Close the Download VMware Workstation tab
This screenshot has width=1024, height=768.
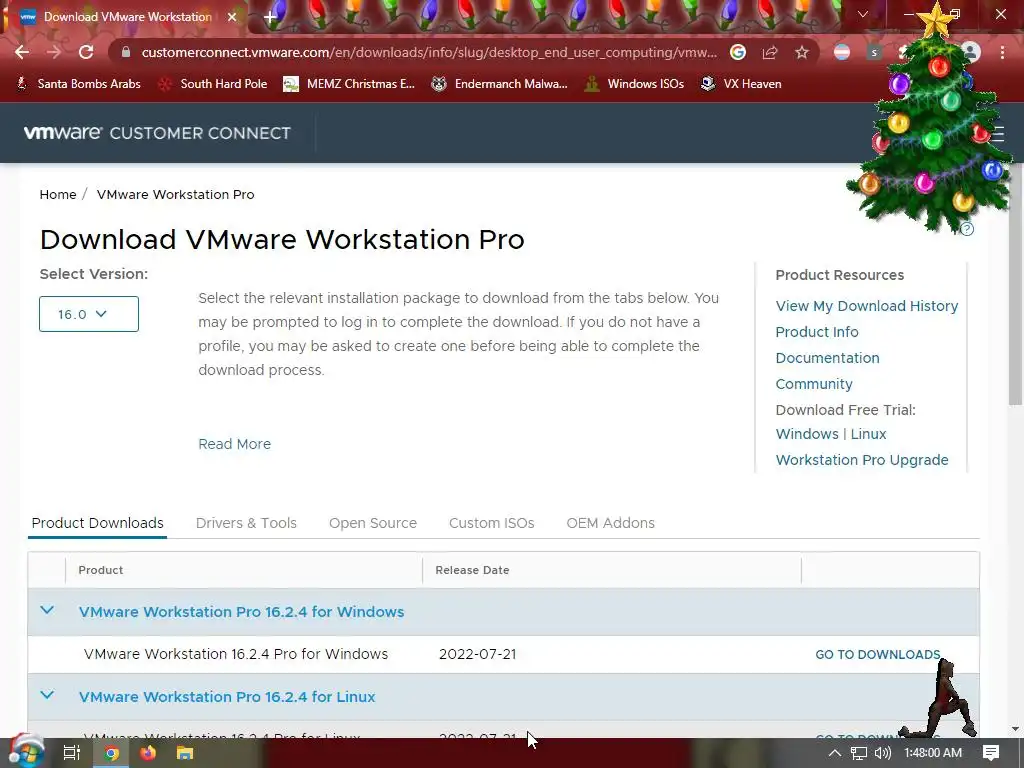click(x=232, y=17)
